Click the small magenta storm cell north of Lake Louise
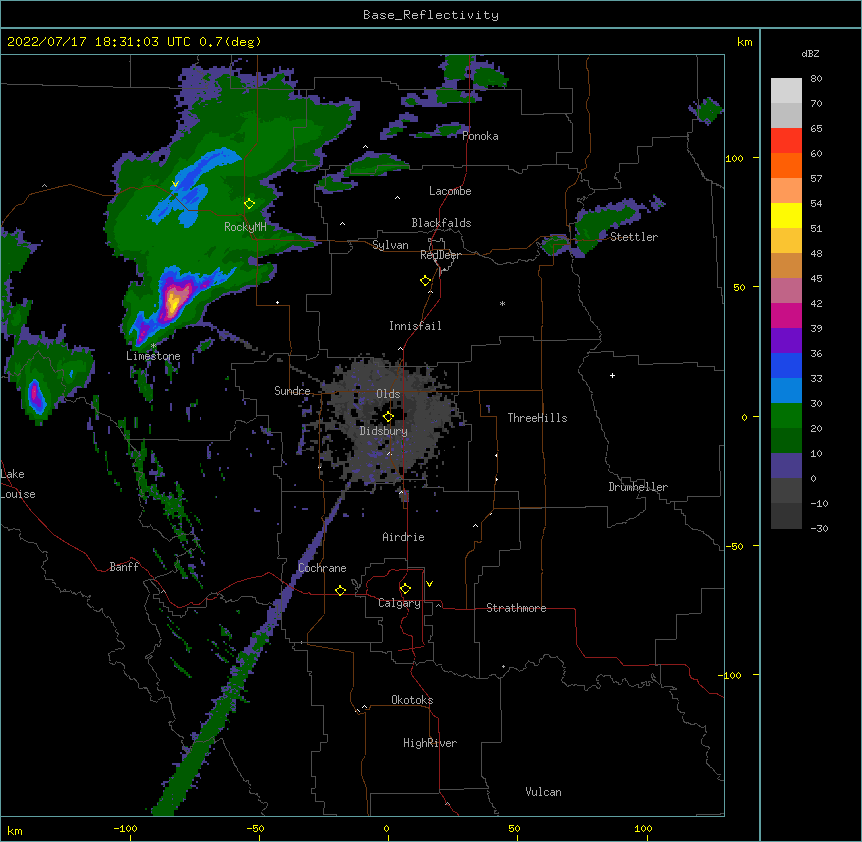Screen dimensions: 862x842 click(36, 396)
